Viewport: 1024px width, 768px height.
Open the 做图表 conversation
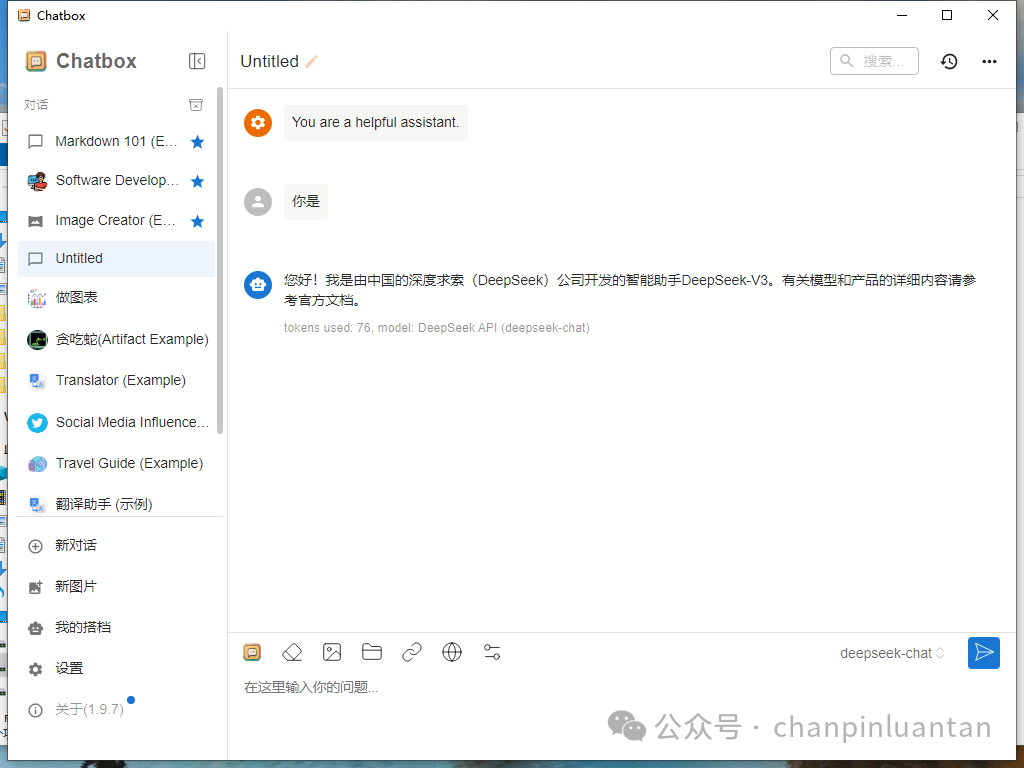(x=116, y=298)
